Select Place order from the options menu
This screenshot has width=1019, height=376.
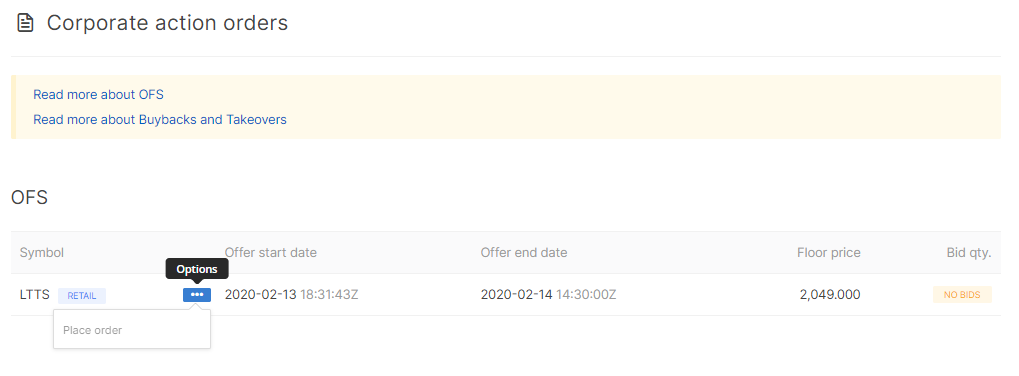(x=92, y=330)
